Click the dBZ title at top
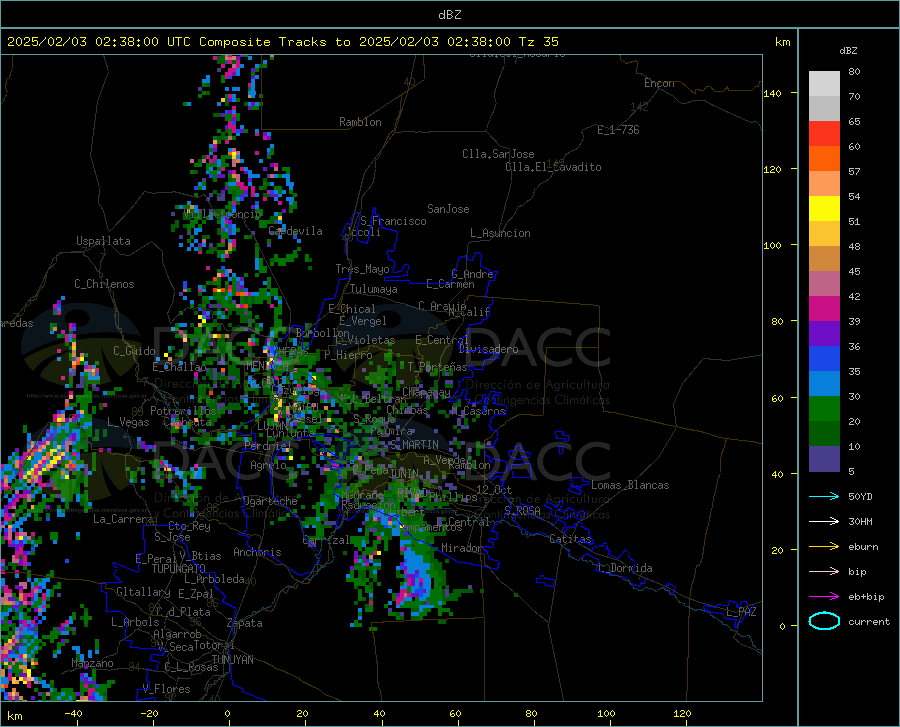The height and width of the screenshot is (727, 900). 449,15
